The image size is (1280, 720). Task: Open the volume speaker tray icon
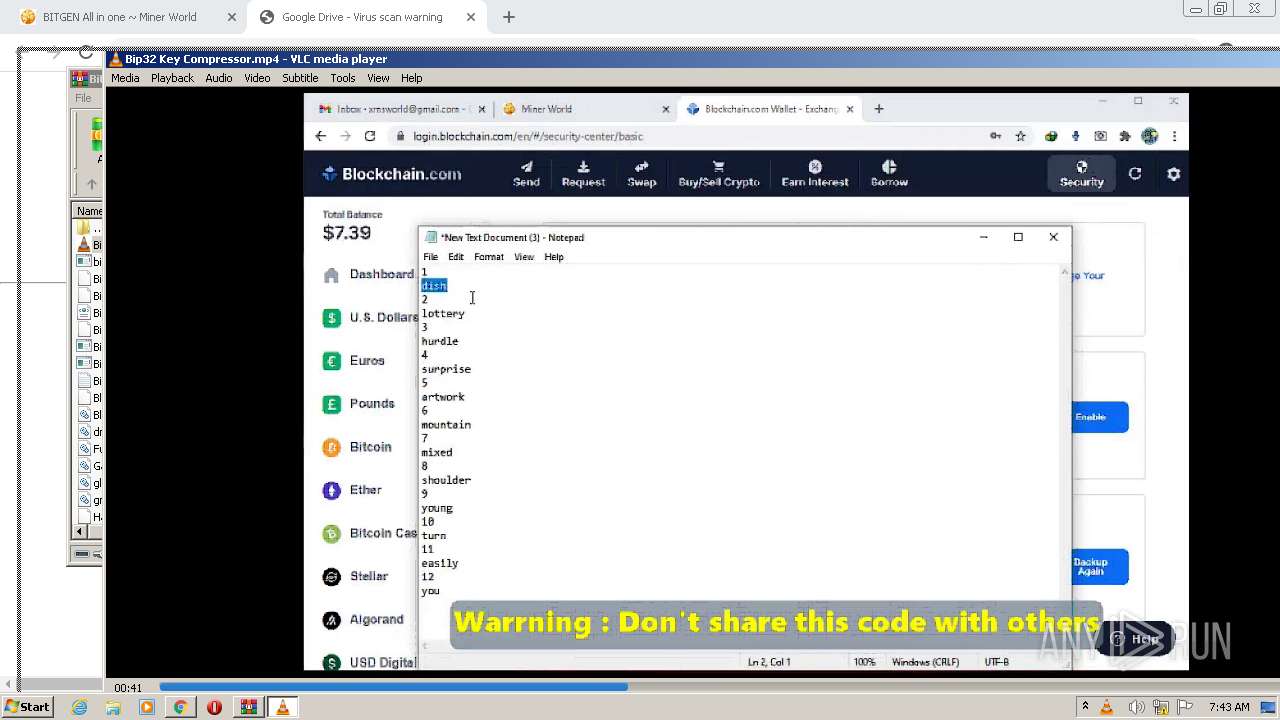(1137, 707)
